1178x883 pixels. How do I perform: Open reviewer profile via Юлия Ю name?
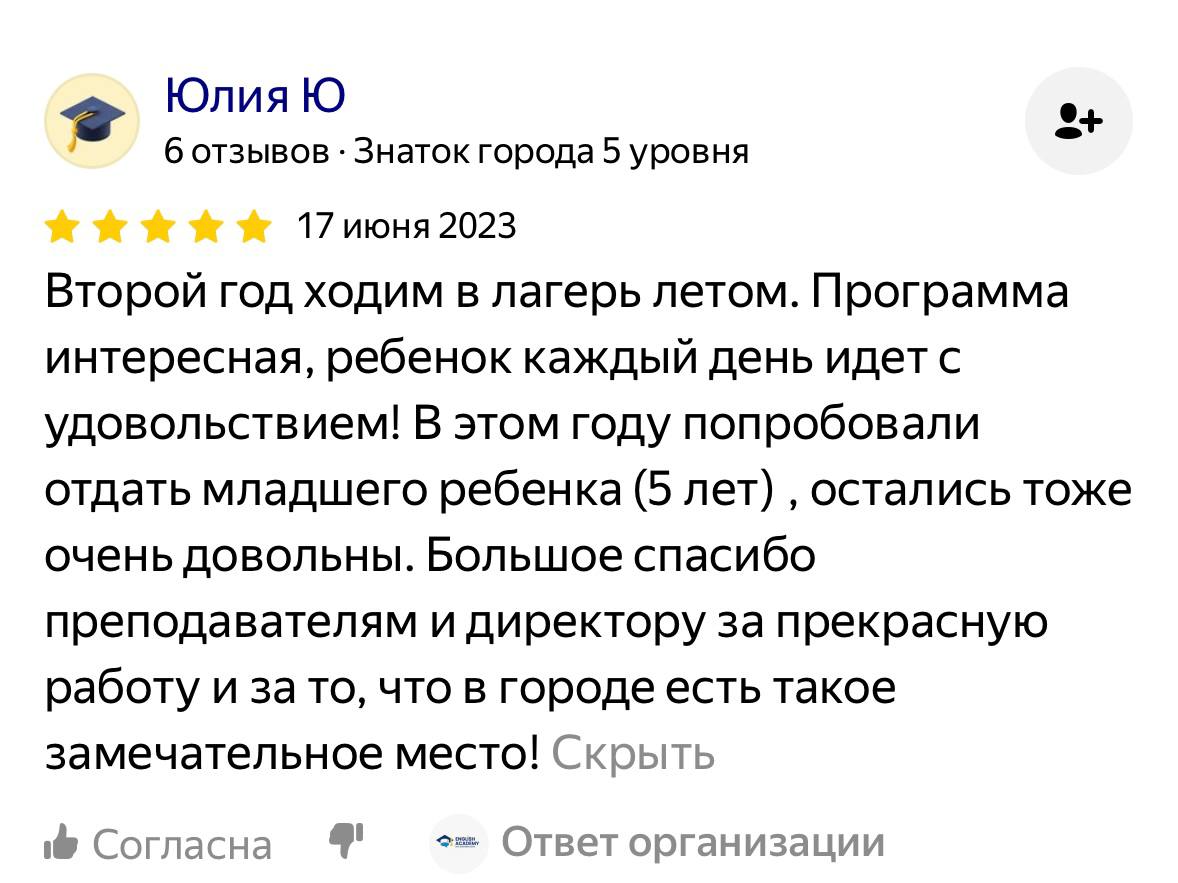pyautogui.click(x=254, y=95)
